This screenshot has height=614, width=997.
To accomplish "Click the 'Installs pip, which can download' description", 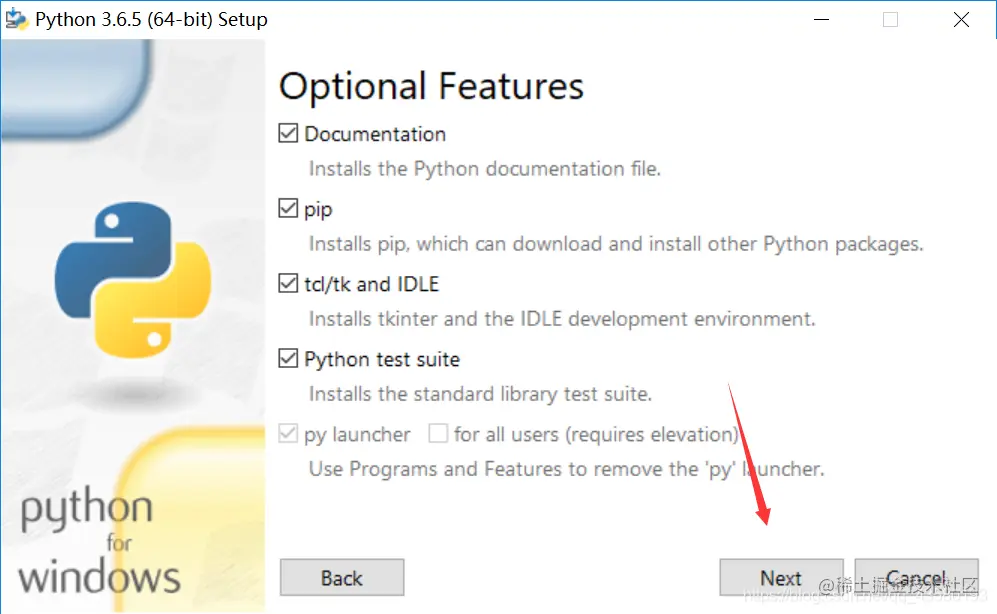I will click(x=615, y=244).
